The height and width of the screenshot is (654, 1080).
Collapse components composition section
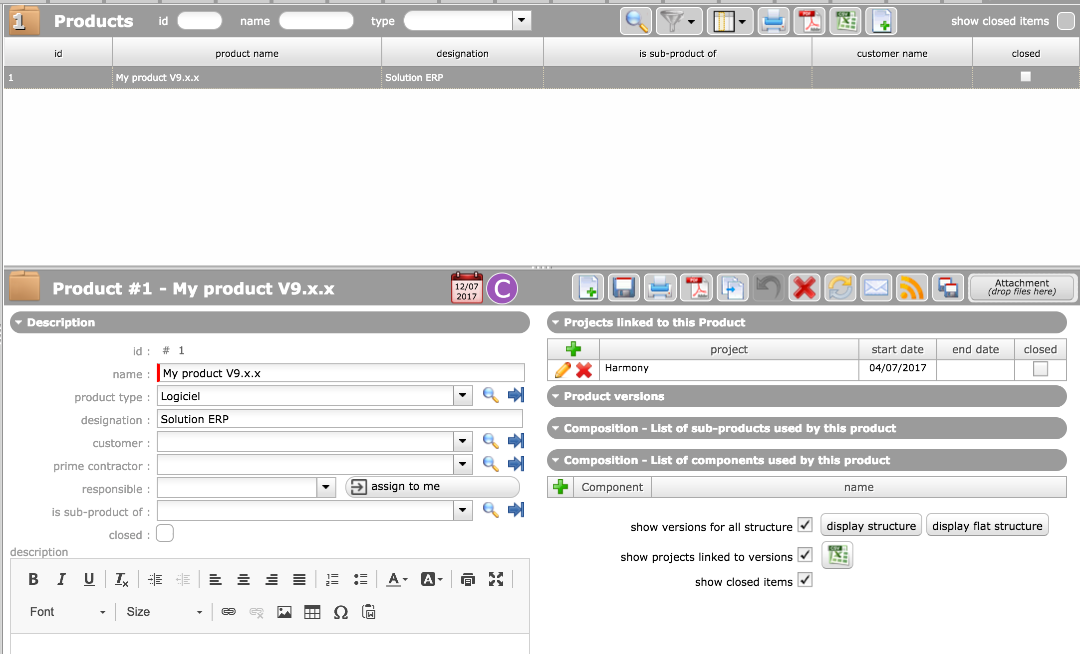(807, 460)
